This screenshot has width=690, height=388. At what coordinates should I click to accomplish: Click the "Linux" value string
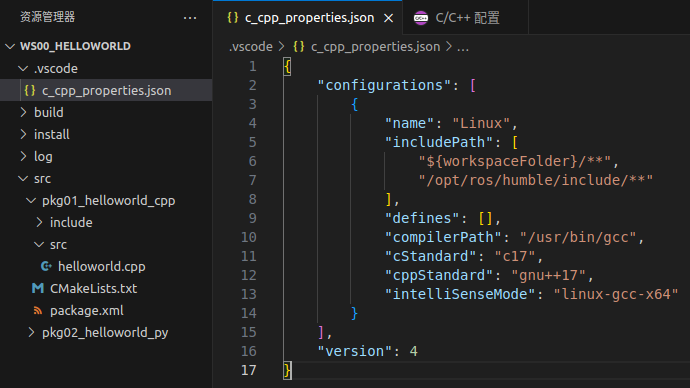pyautogui.click(x=481, y=123)
